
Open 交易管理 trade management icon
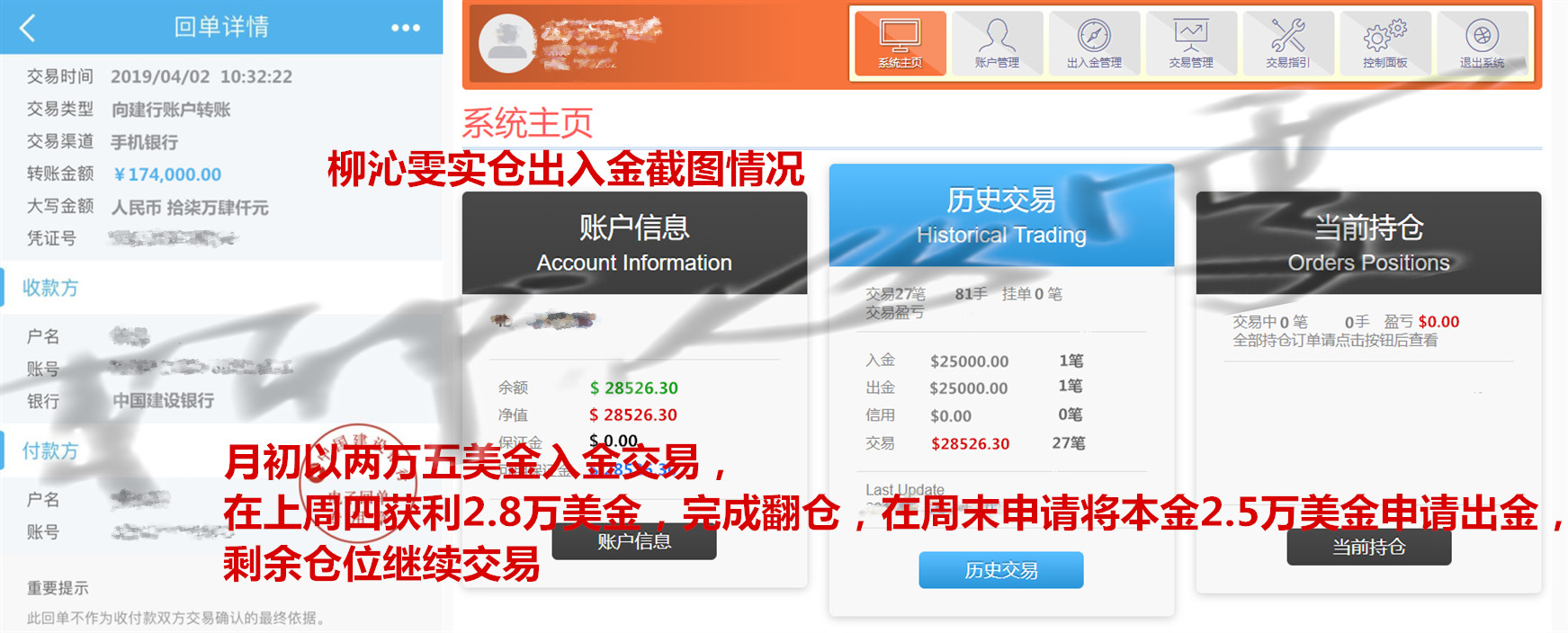[1191, 43]
